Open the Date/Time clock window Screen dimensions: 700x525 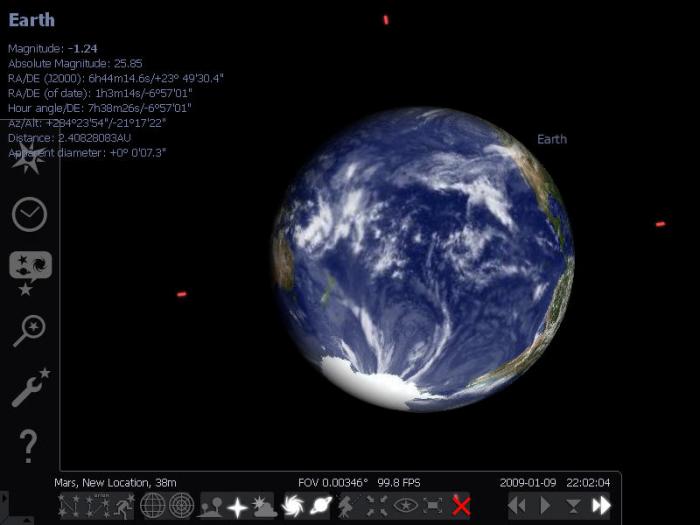tap(29, 214)
